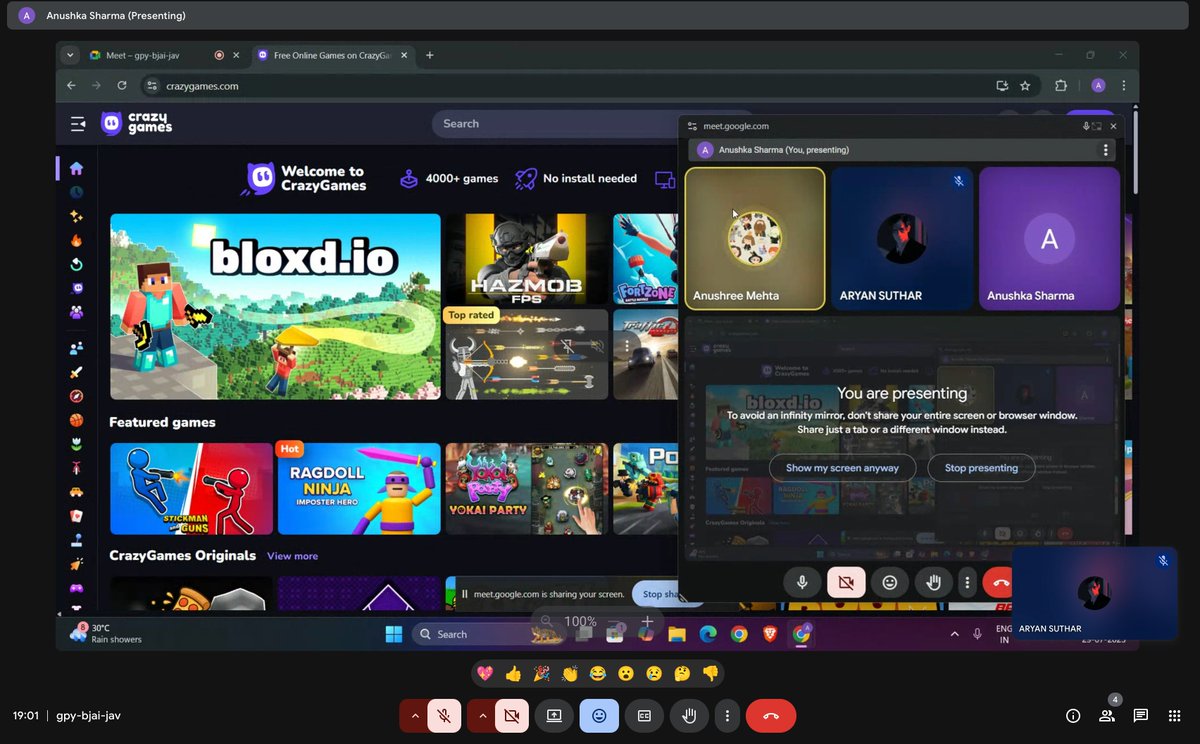Click View more next to CrazyGames Originals

292,556
